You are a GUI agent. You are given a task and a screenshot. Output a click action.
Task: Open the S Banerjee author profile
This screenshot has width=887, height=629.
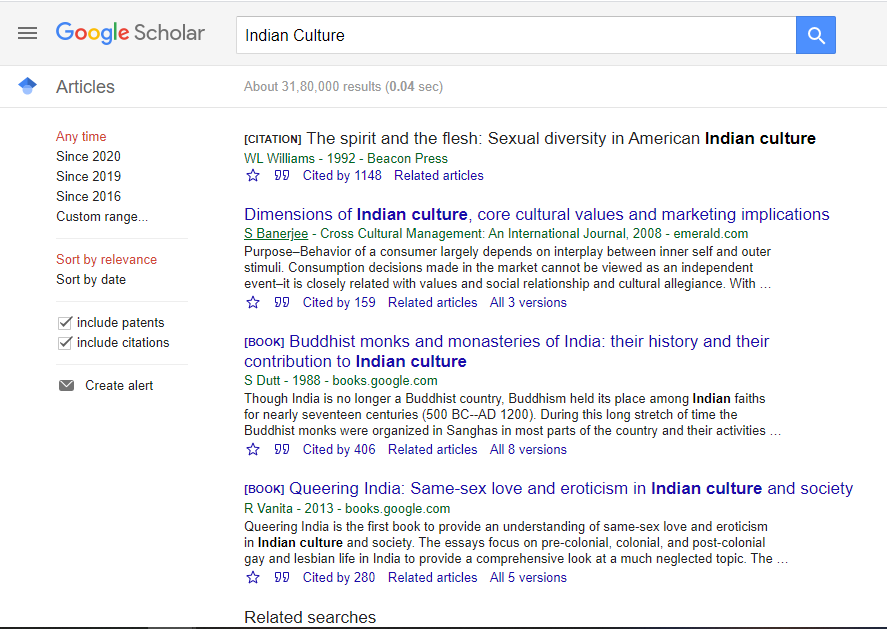pos(276,234)
